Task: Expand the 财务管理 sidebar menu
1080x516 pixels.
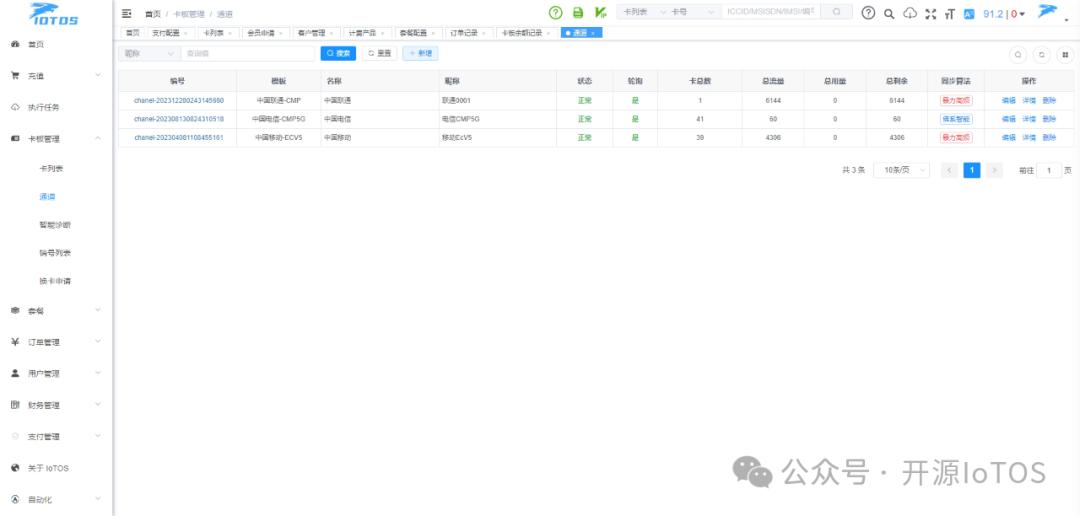Action: (56, 405)
